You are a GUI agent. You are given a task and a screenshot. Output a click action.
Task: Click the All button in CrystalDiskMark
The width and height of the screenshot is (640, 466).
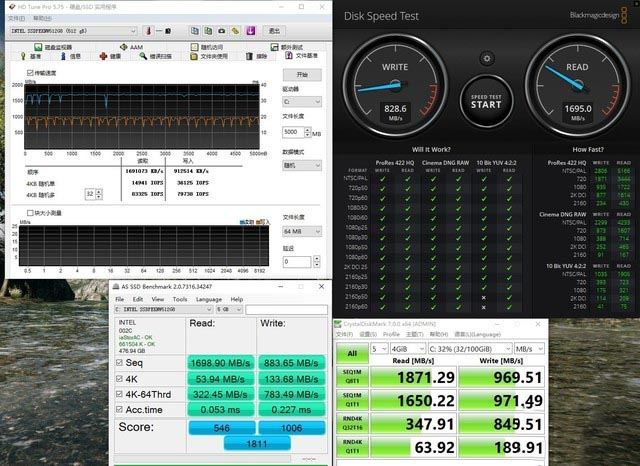pyautogui.click(x=352, y=353)
